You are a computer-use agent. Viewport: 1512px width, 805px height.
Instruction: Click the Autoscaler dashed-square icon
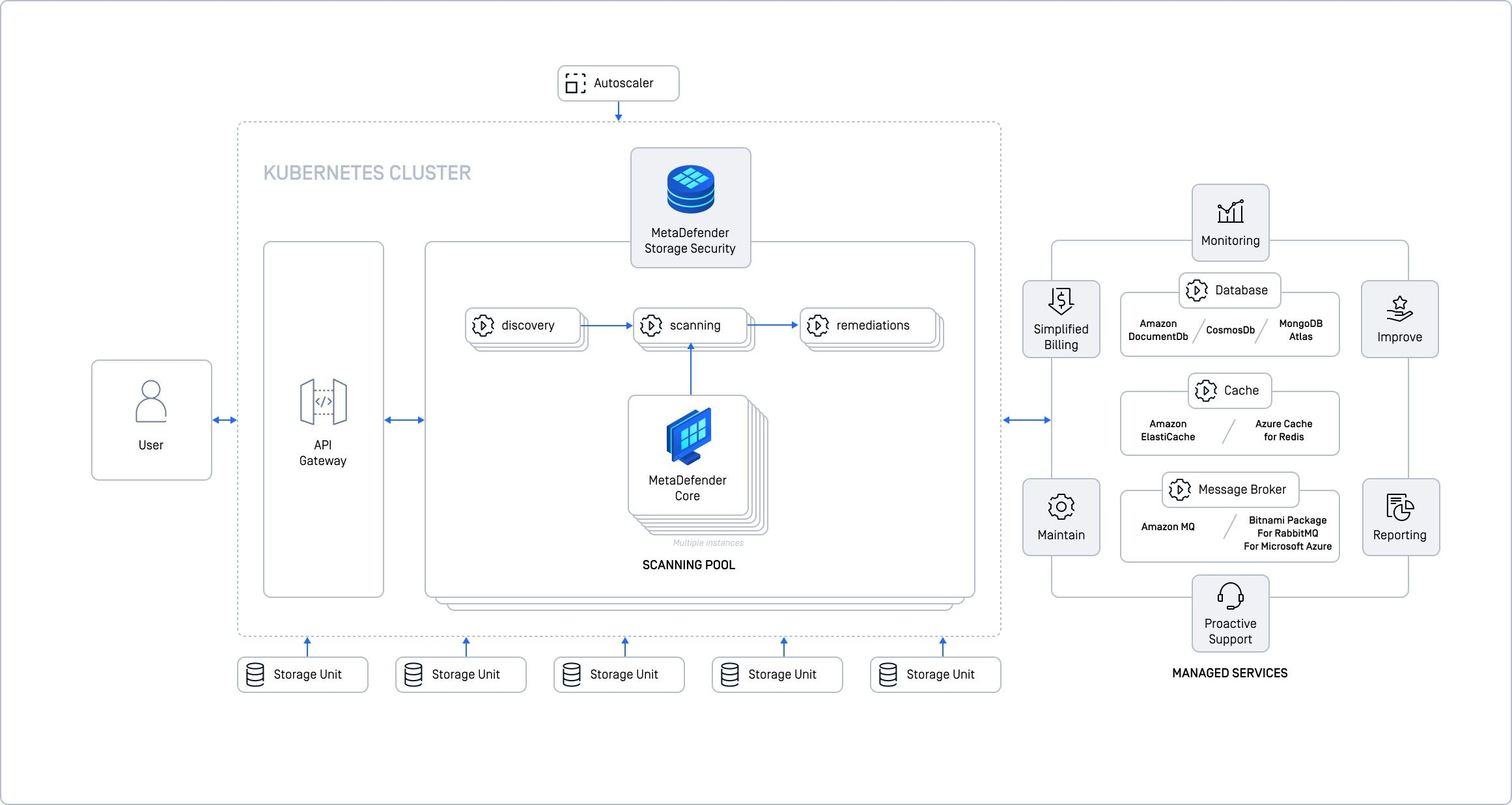click(x=575, y=83)
